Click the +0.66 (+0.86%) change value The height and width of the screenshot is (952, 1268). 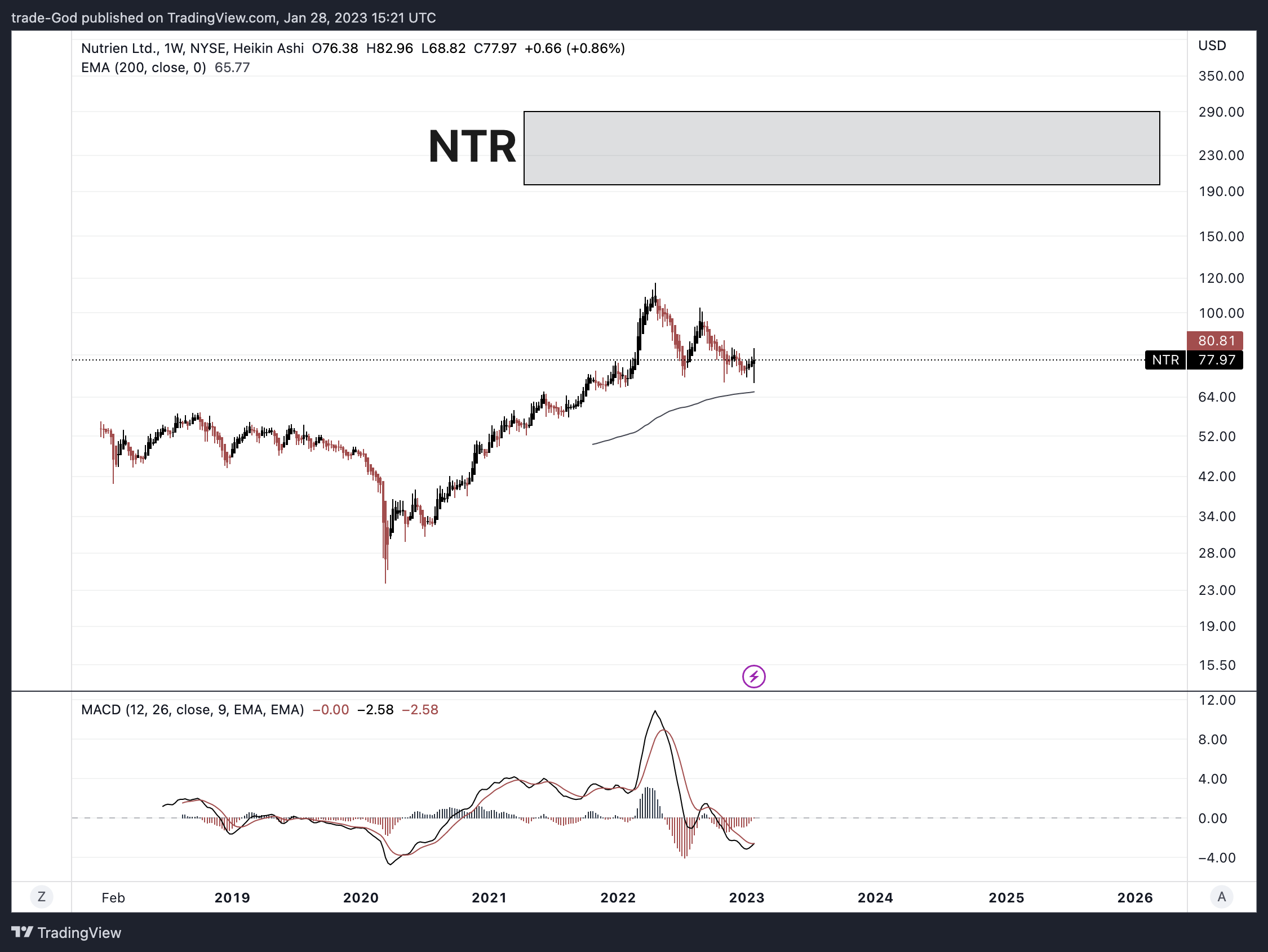[x=574, y=48]
